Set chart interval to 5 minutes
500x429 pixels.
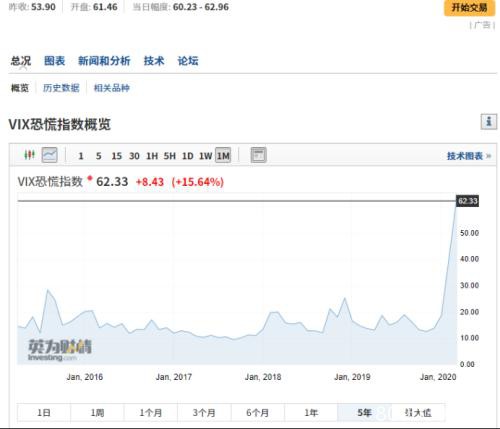(99, 156)
